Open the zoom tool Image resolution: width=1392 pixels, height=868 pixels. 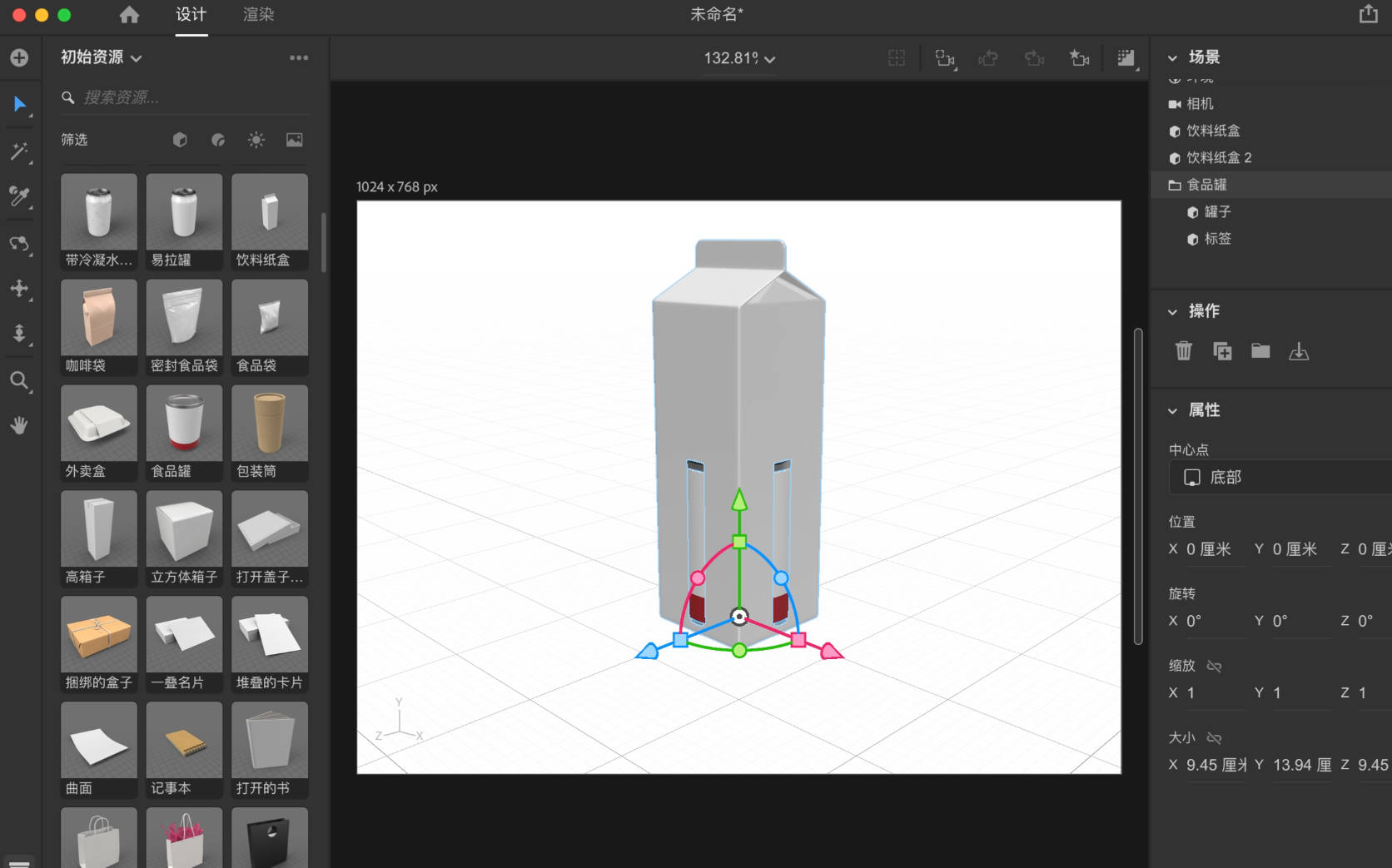pos(20,382)
